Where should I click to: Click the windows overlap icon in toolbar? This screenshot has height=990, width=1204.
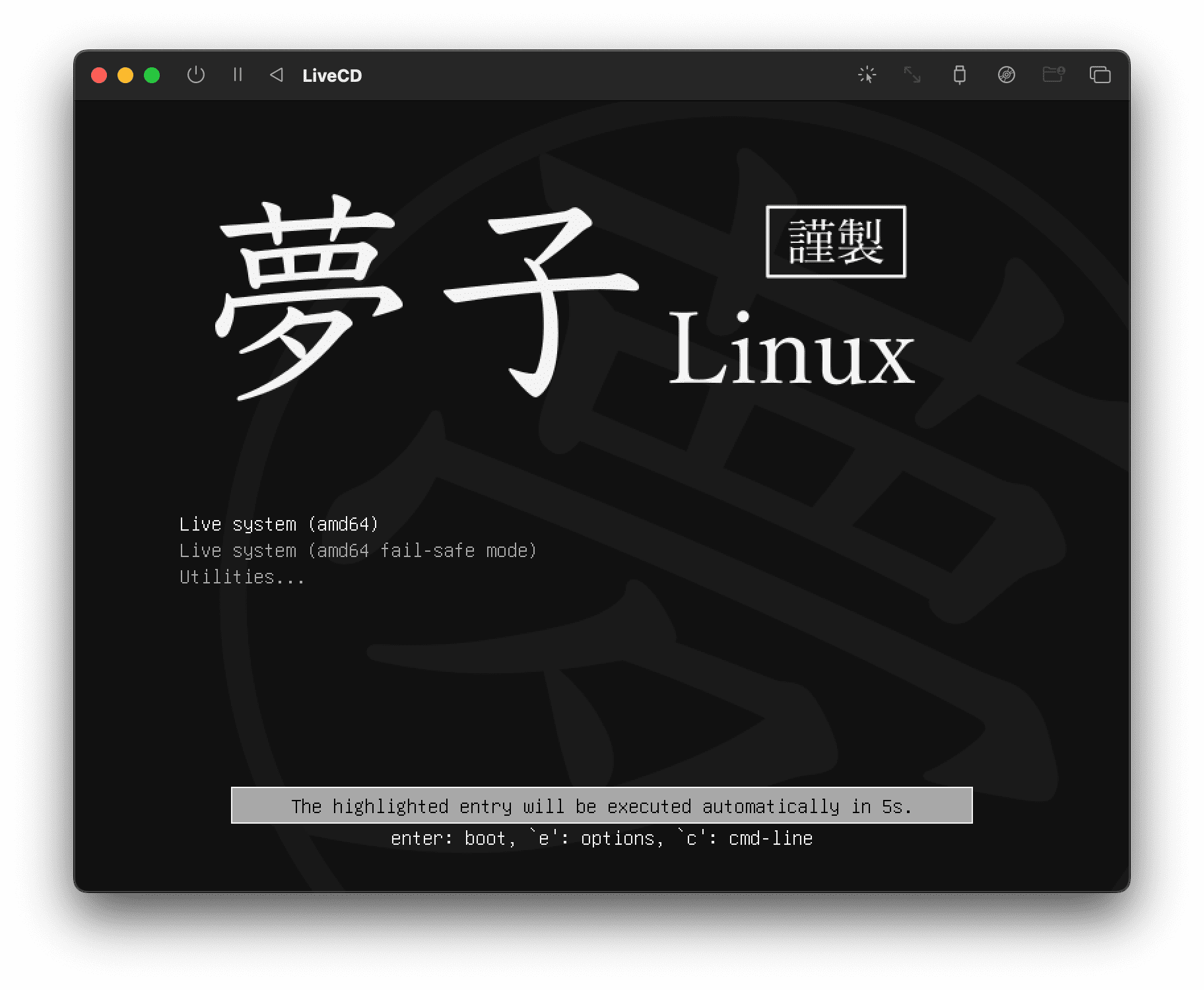[1100, 75]
